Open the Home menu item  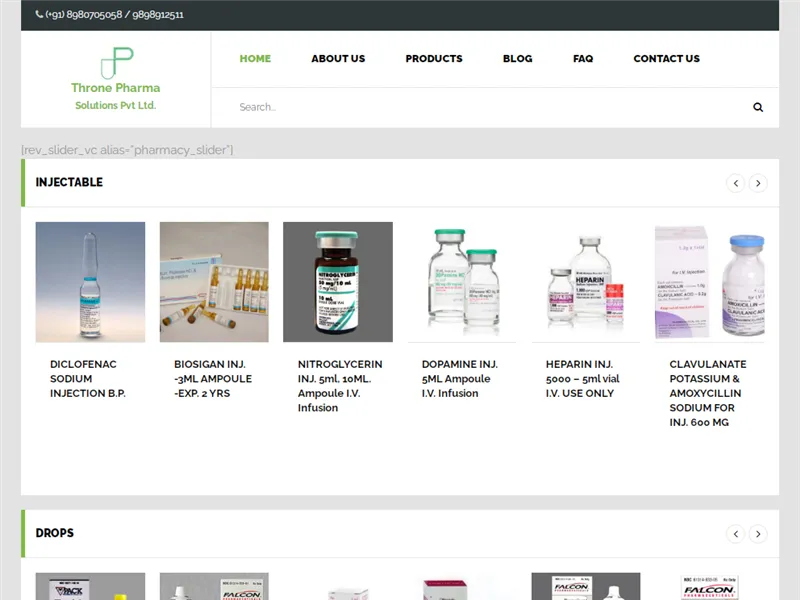255,59
